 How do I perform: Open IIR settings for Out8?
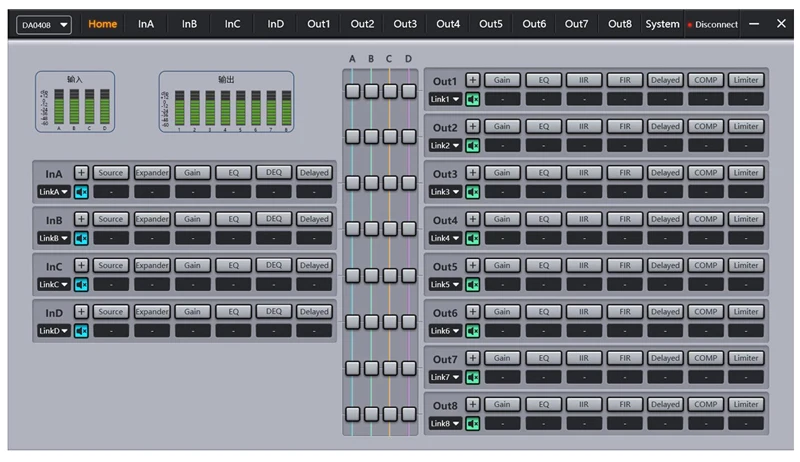[x=584, y=404]
